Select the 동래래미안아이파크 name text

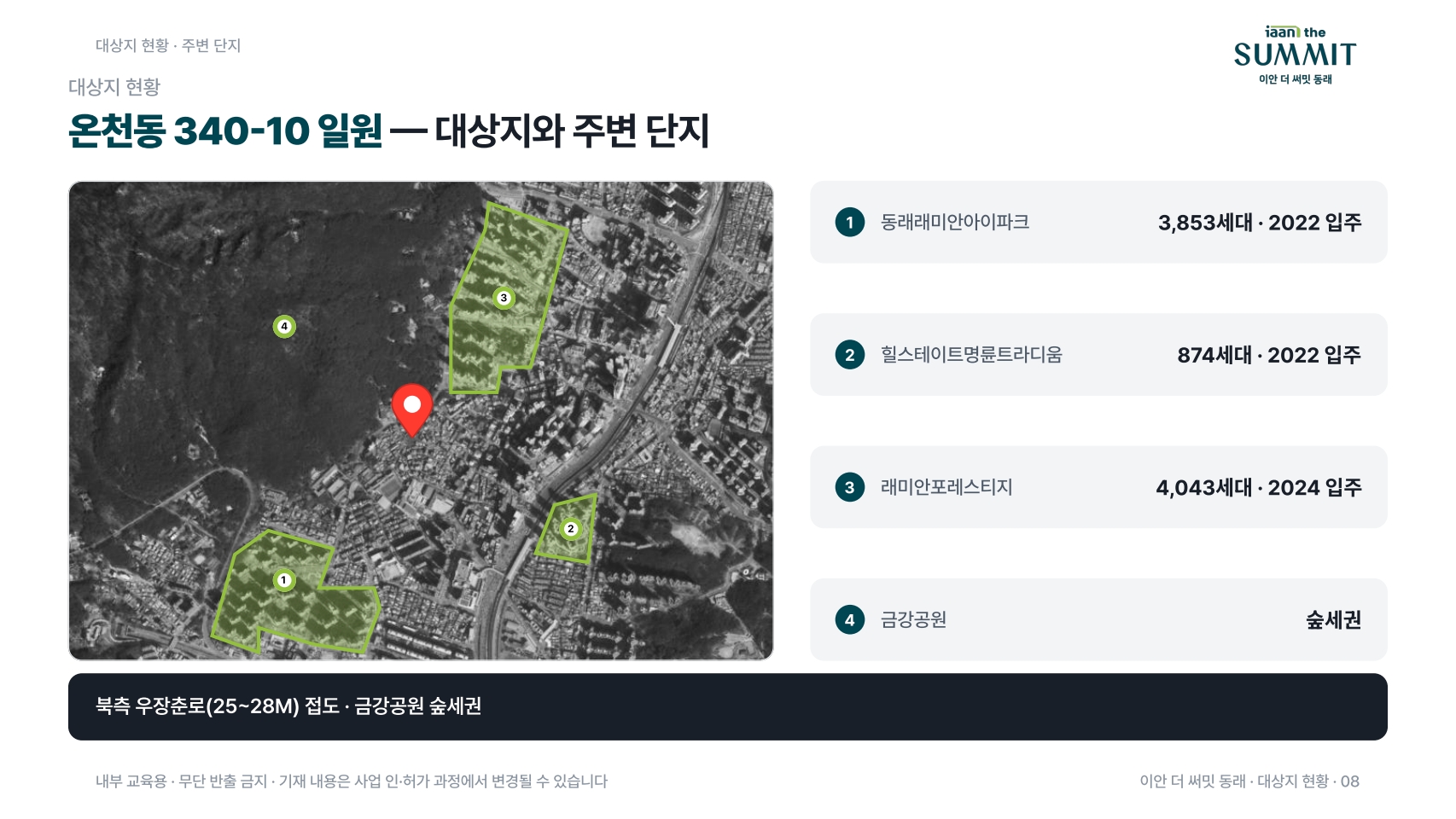tap(955, 222)
